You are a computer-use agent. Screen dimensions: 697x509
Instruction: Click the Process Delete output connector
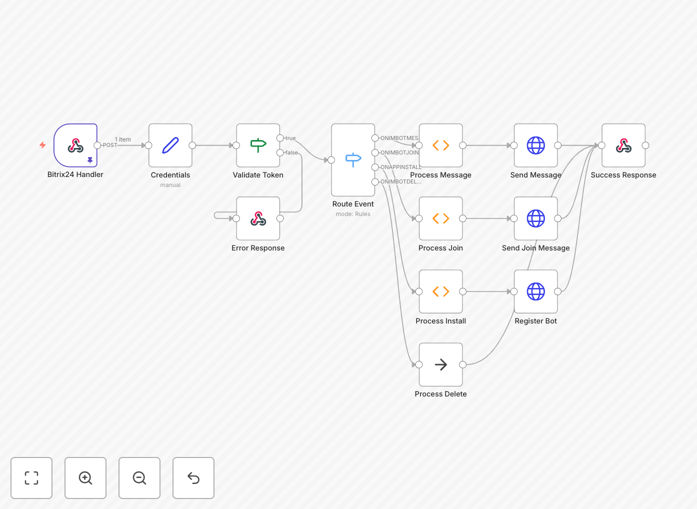pos(463,365)
